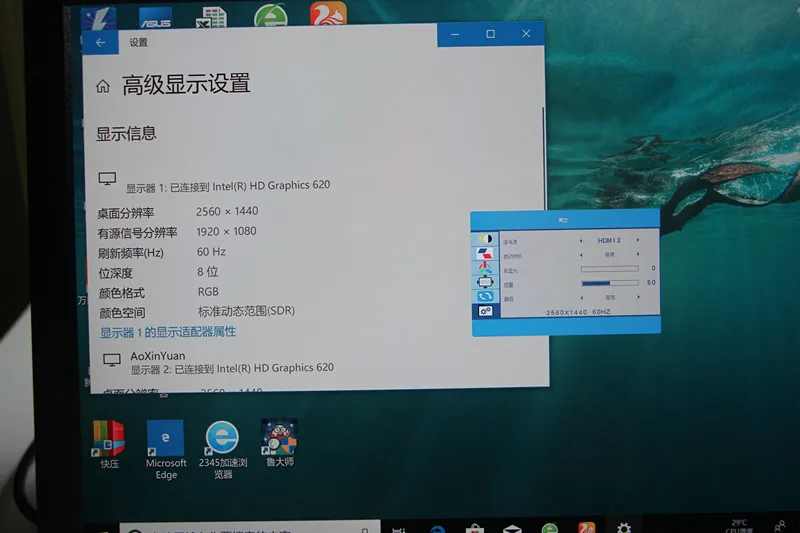Click the left arrow next to HDMI 2

[x=581, y=240]
